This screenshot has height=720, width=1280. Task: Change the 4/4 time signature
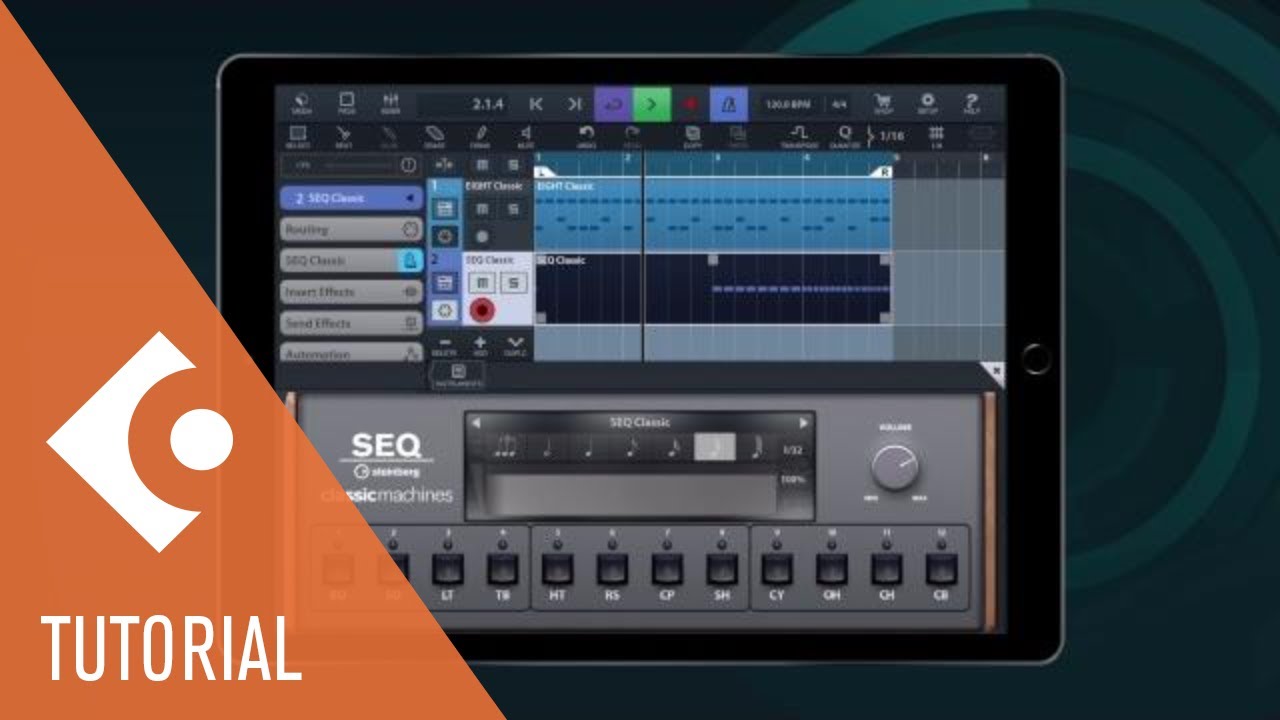coord(839,104)
